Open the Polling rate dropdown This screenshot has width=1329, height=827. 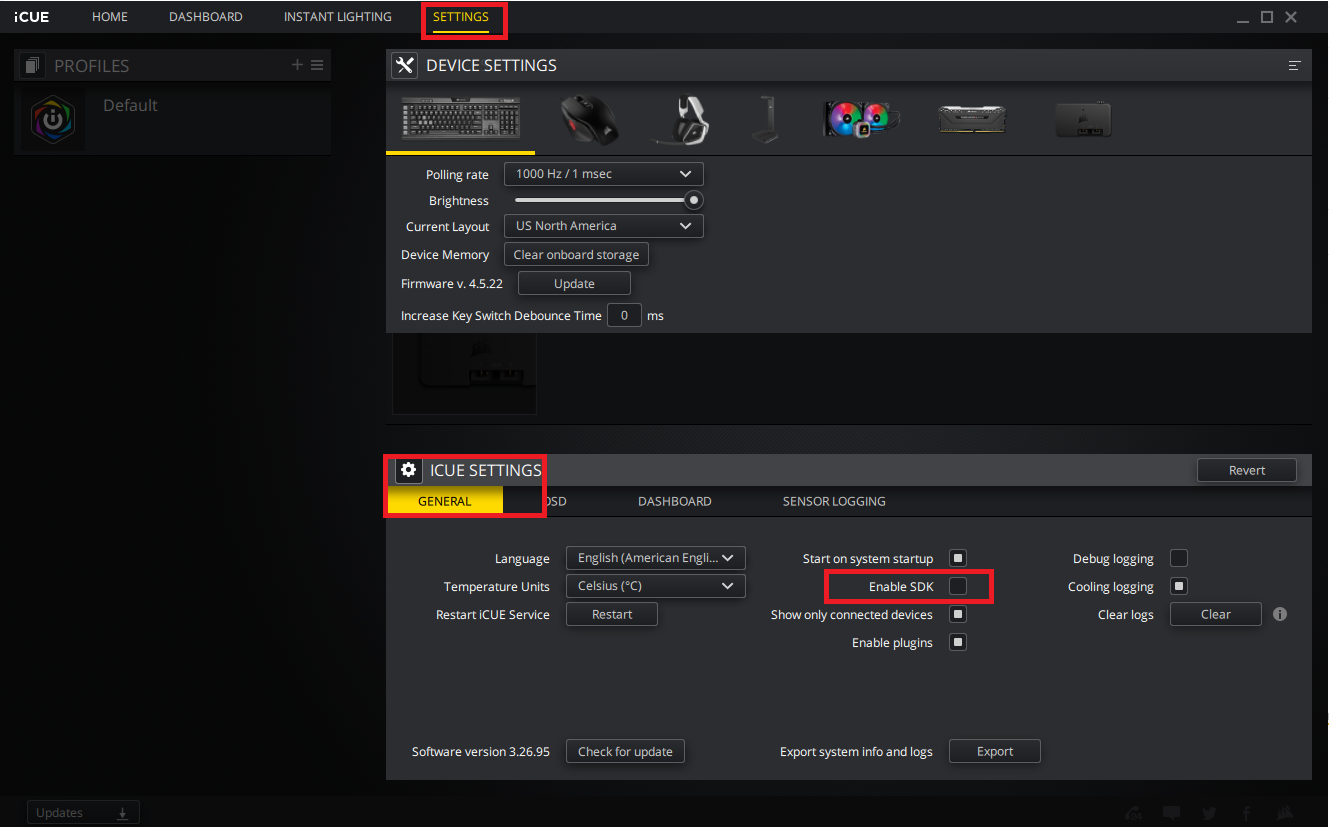(604, 174)
